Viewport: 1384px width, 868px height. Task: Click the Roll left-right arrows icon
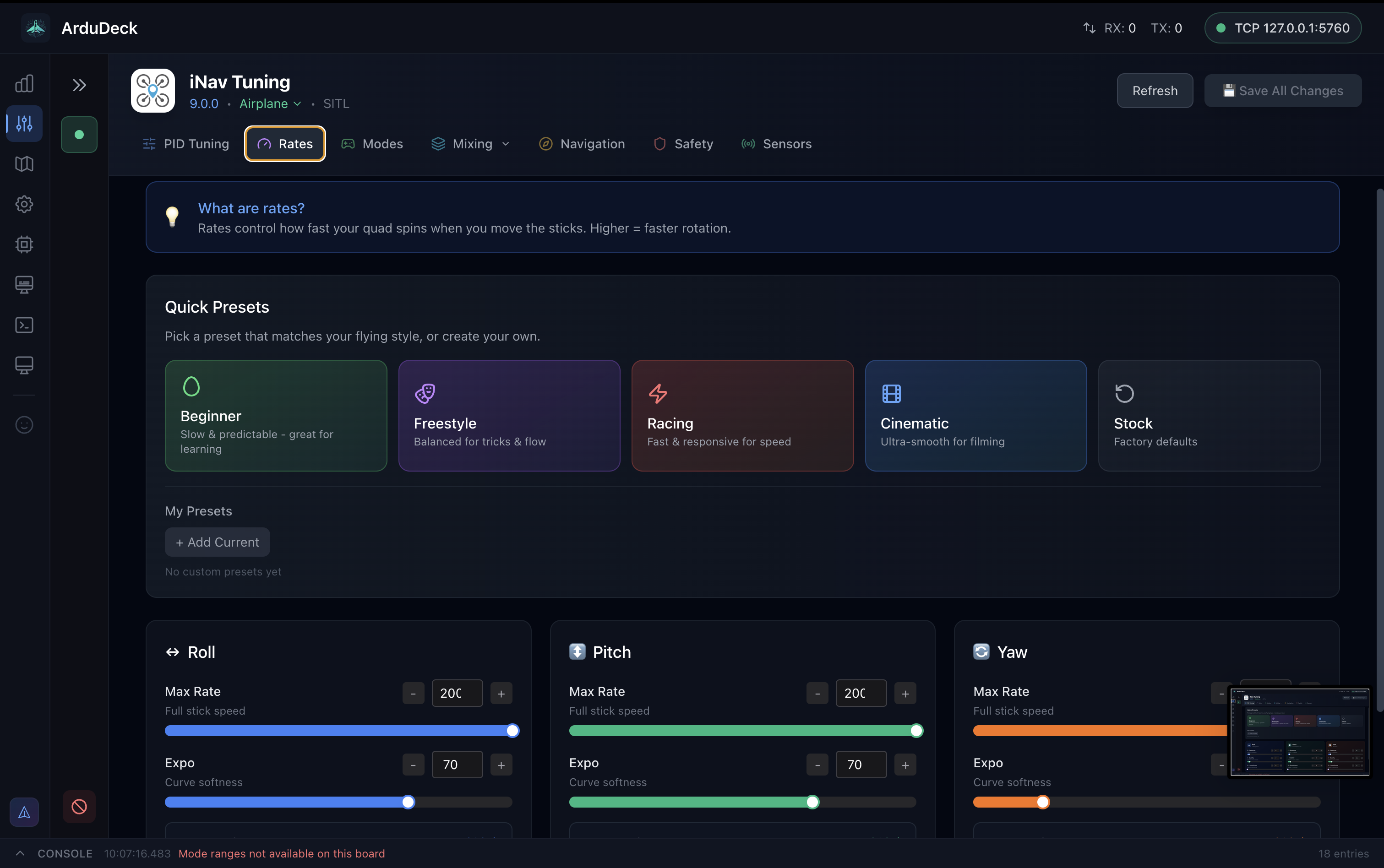(172, 652)
